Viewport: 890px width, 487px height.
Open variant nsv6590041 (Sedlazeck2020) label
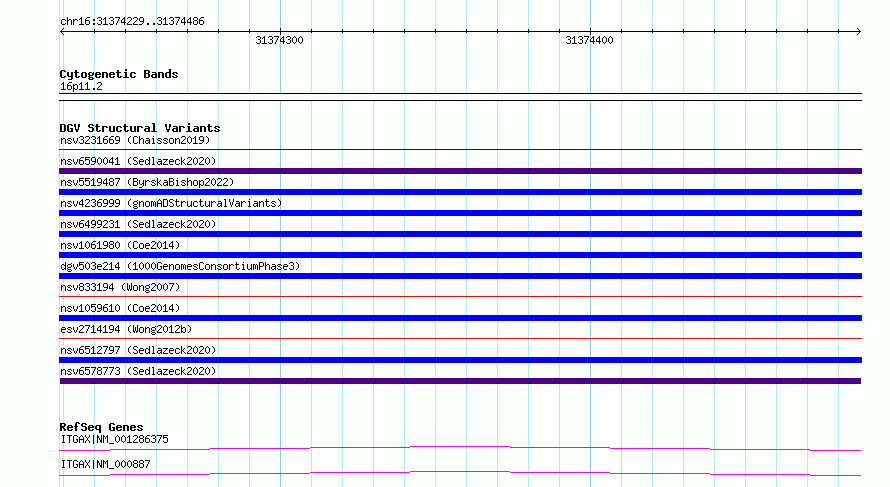[x=138, y=161]
